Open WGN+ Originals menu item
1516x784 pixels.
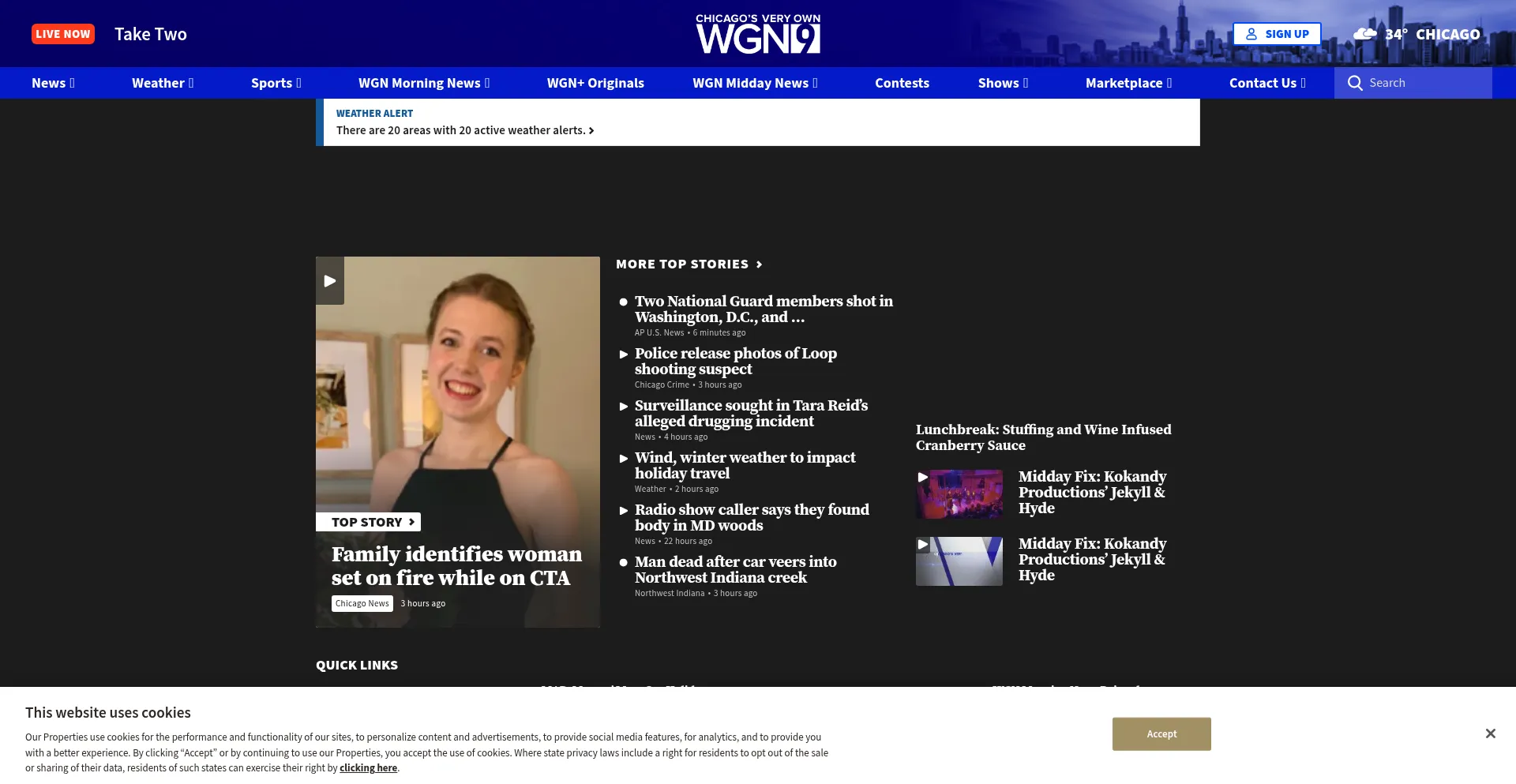click(595, 83)
